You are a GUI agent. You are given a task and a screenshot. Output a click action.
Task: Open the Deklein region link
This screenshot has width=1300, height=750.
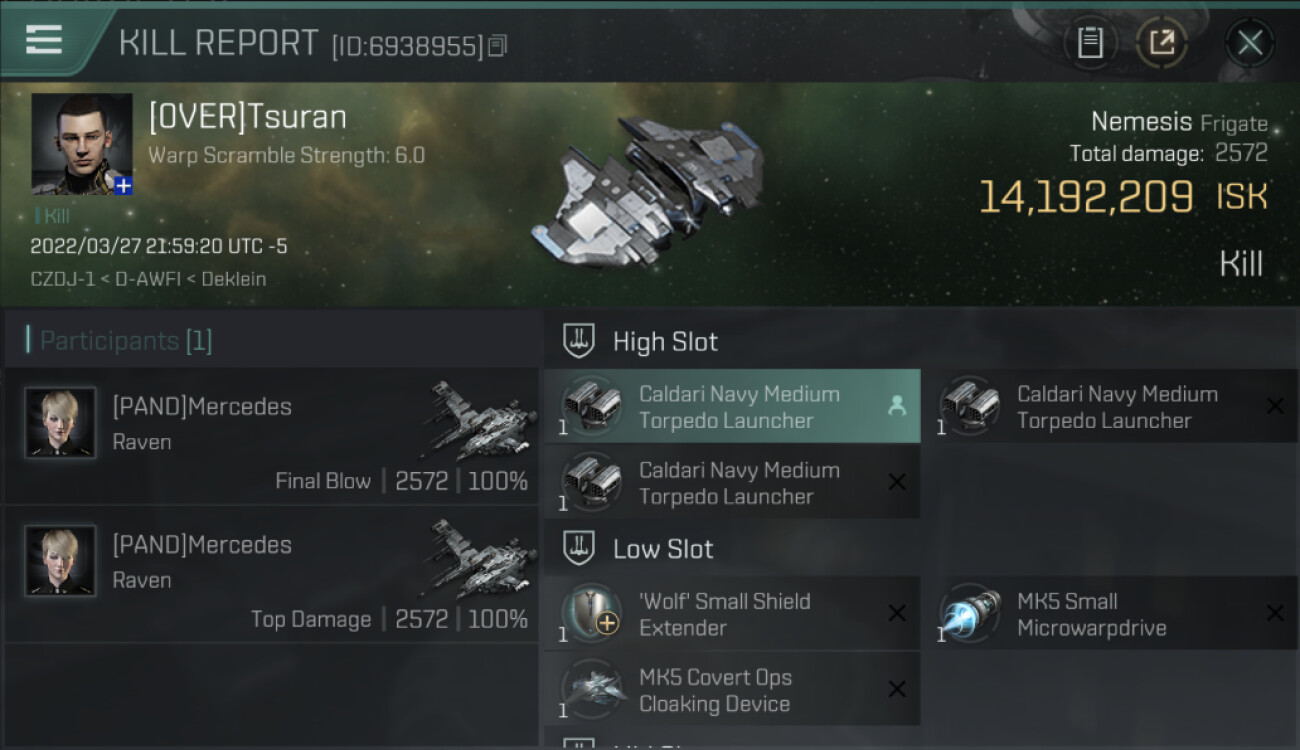tap(234, 279)
